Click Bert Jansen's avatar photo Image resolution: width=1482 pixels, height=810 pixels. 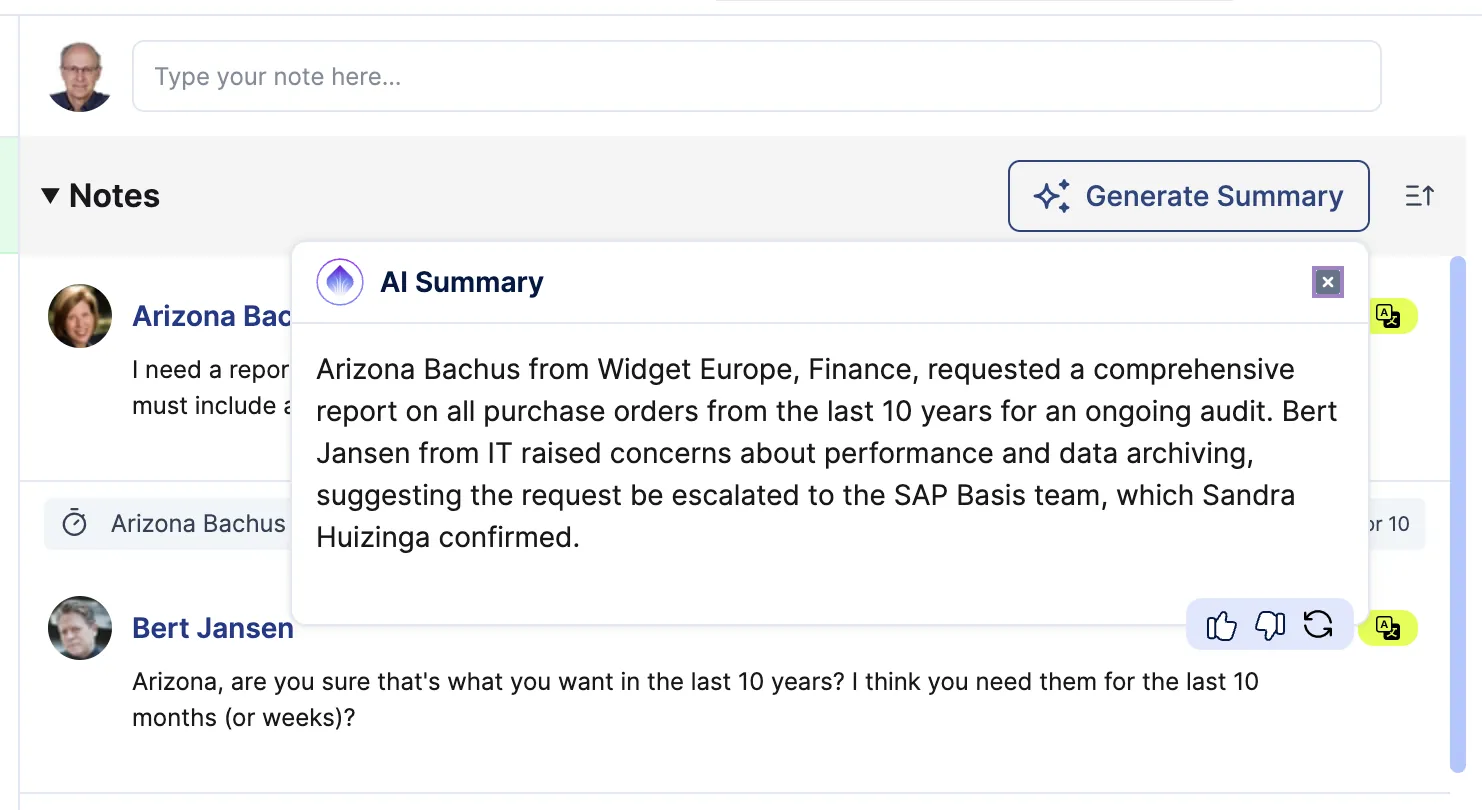click(80, 628)
